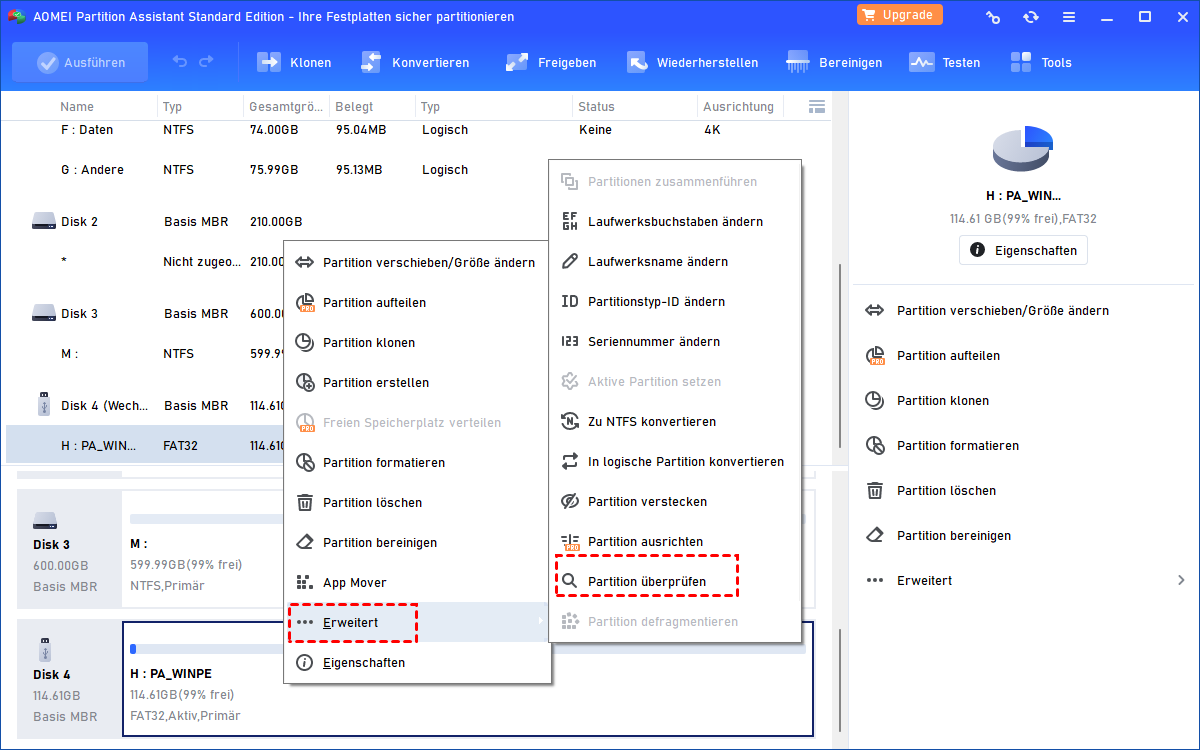Choose Eigenschaften in context menu
Image resolution: width=1200 pixels, height=750 pixels.
pyautogui.click(x=418, y=662)
